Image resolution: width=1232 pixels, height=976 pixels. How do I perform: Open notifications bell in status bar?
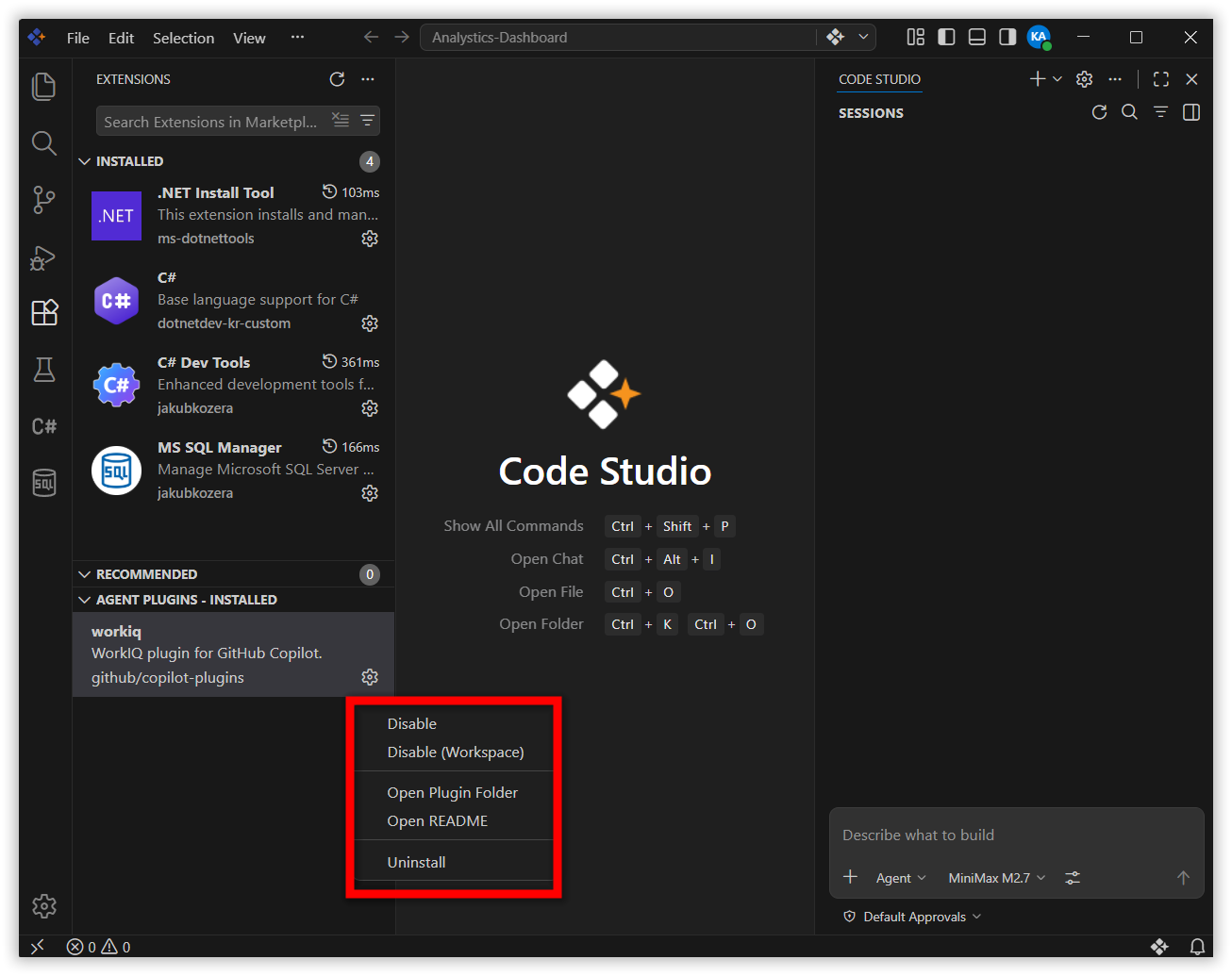(x=1197, y=946)
